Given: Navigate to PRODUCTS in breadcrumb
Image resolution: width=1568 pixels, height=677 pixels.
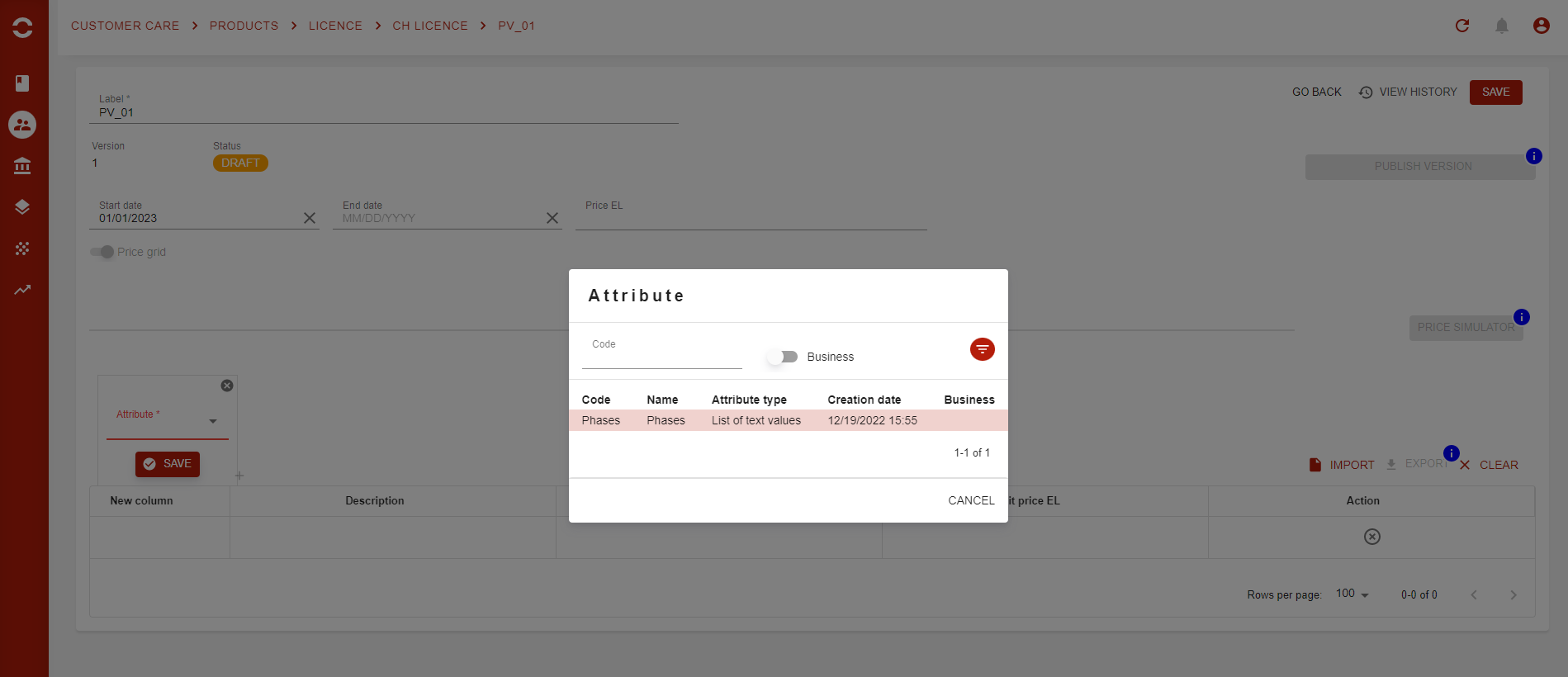Looking at the screenshot, I should tap(244, 26).
